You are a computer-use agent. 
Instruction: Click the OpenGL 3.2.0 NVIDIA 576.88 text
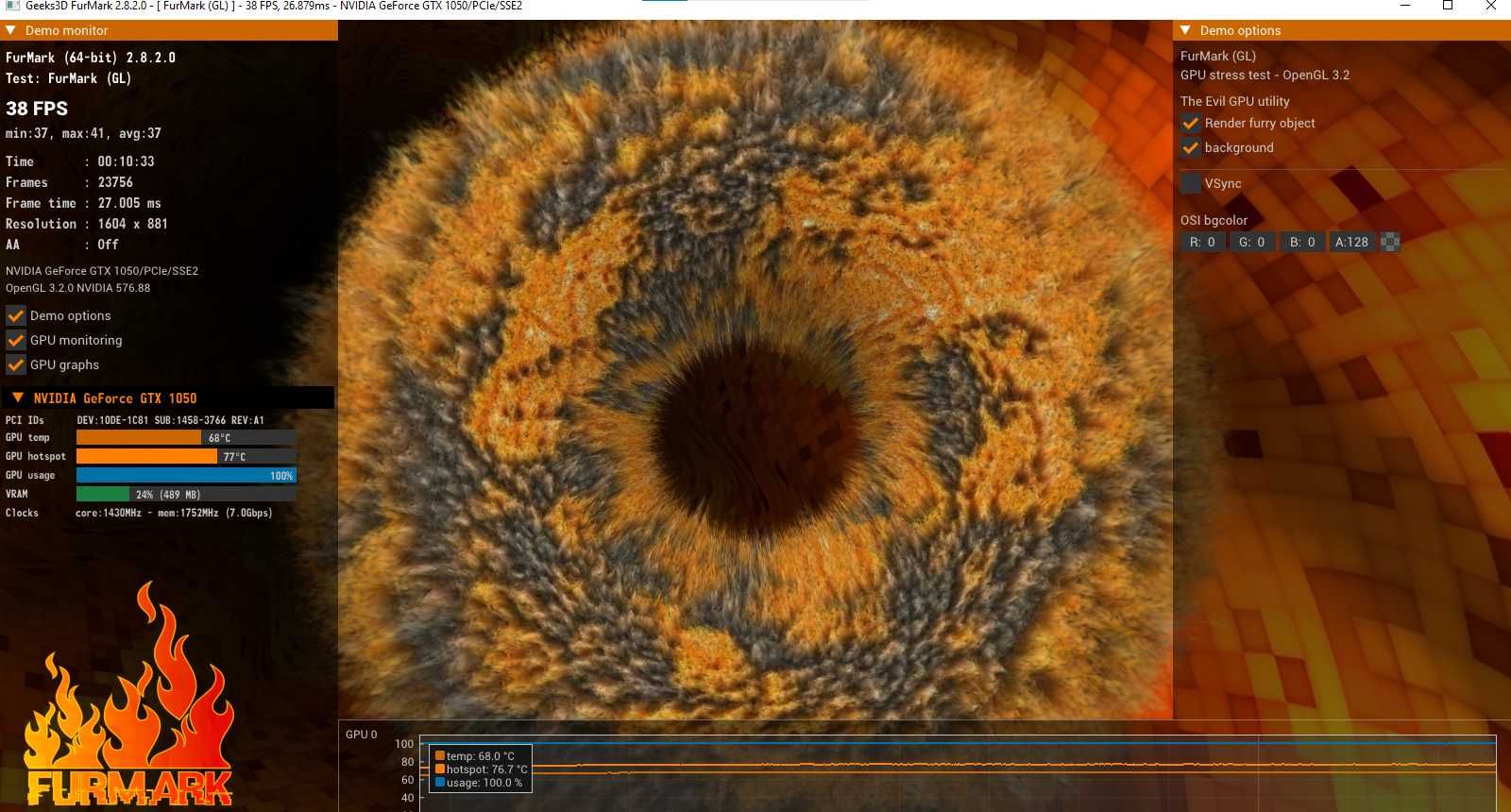point(77,288)
